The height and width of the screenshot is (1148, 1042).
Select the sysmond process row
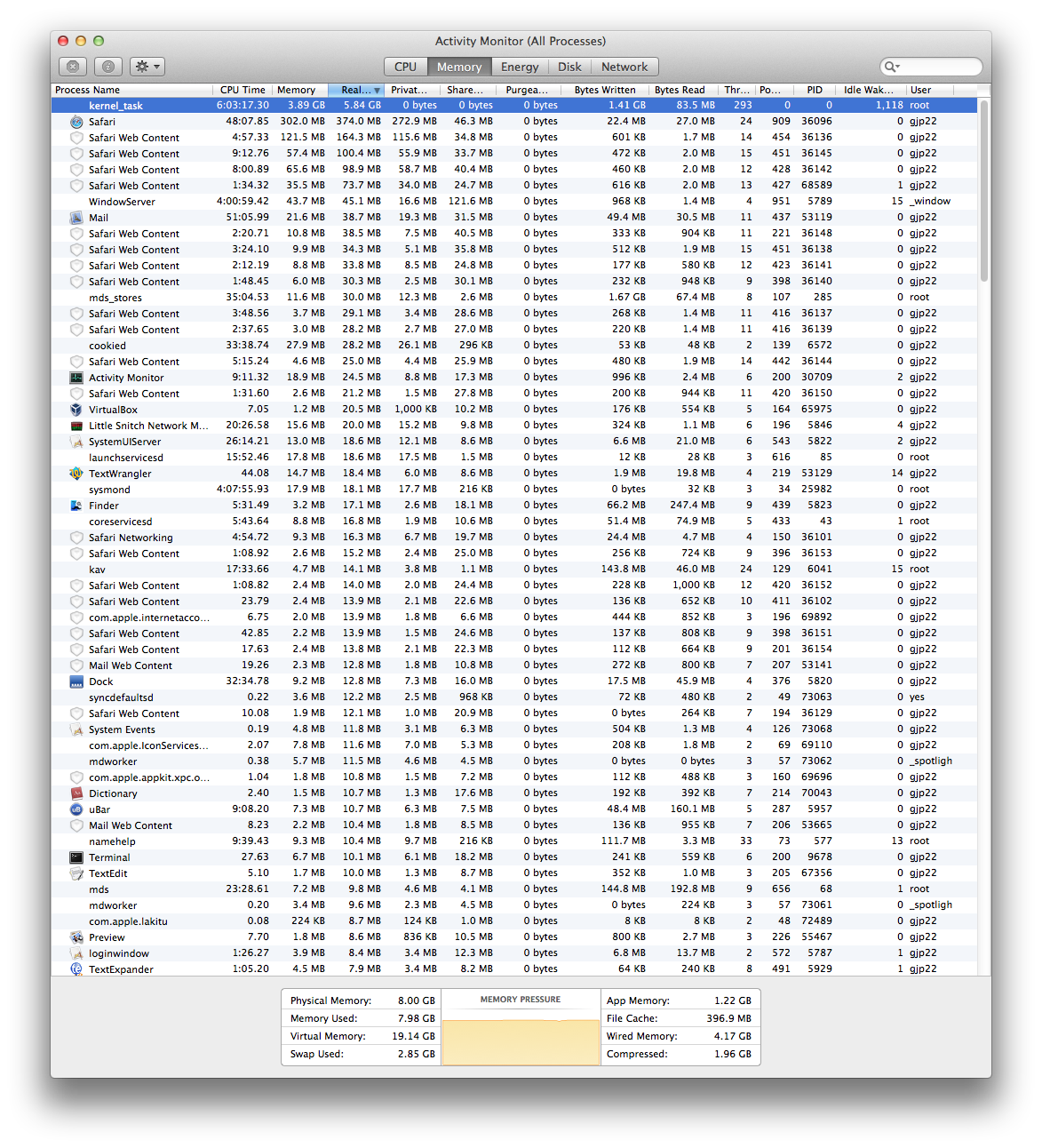tap(513, 490)
